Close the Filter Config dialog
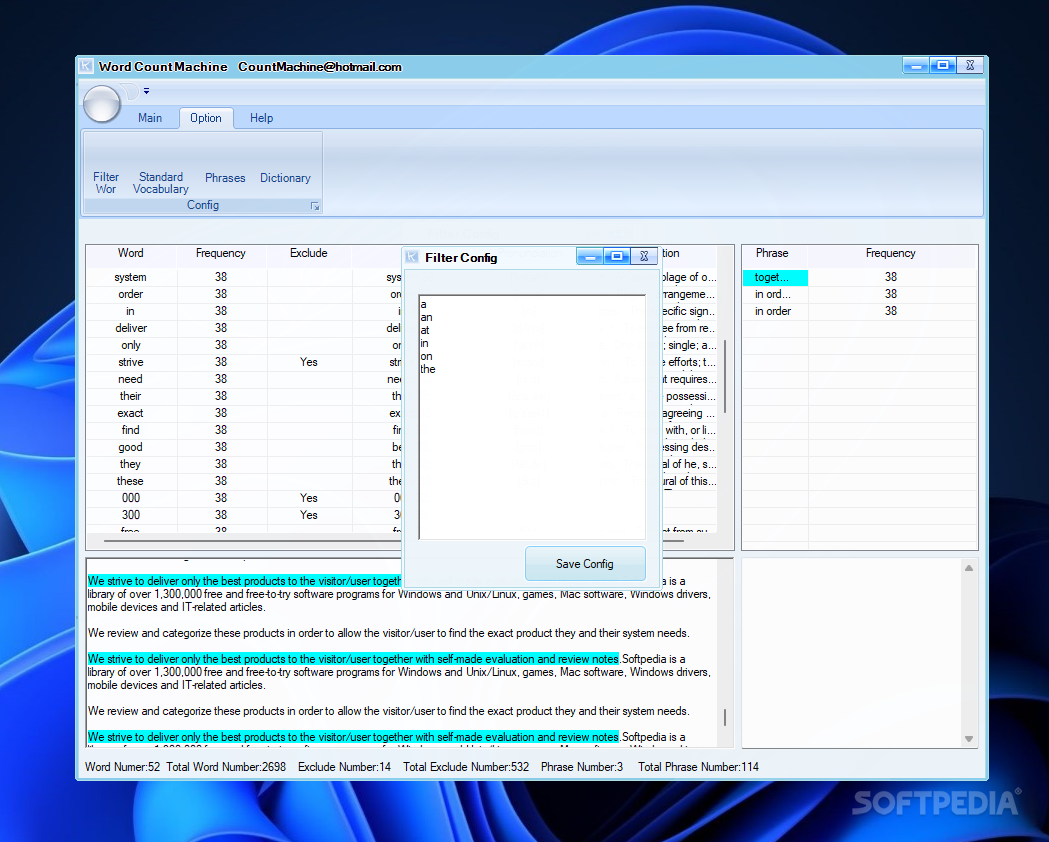Image resolution: width=1049 pixels, height=842 pixels. click(x=644, y=257)
